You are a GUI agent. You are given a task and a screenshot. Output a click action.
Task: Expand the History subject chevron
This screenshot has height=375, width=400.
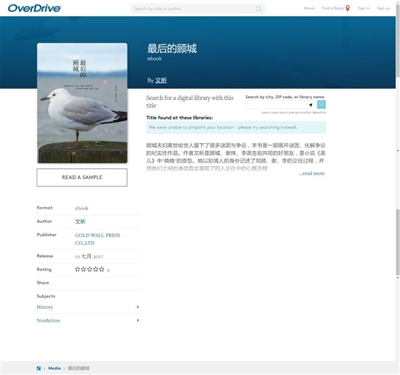coord(138,307)
